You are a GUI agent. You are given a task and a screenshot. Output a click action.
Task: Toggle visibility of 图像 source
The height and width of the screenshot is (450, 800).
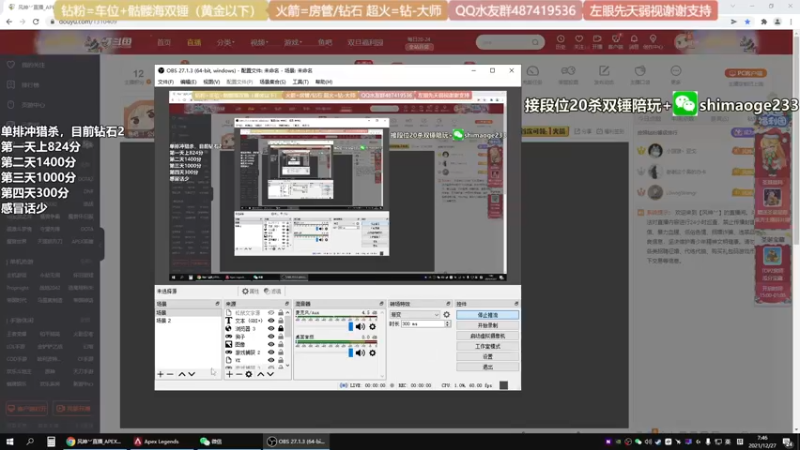(x=271, y=344)
